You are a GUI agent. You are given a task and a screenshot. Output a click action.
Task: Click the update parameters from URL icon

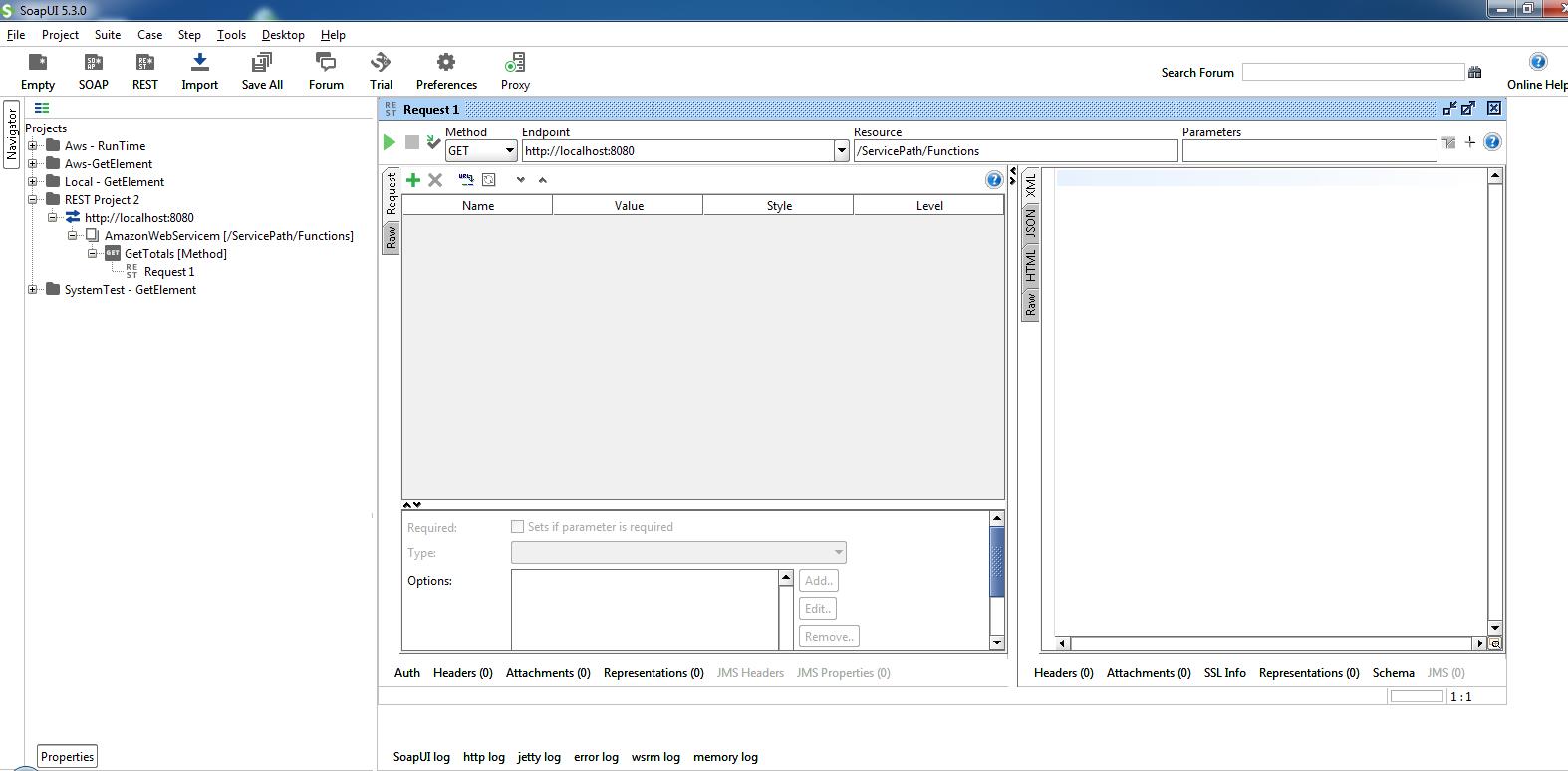[x=465, y=180]
